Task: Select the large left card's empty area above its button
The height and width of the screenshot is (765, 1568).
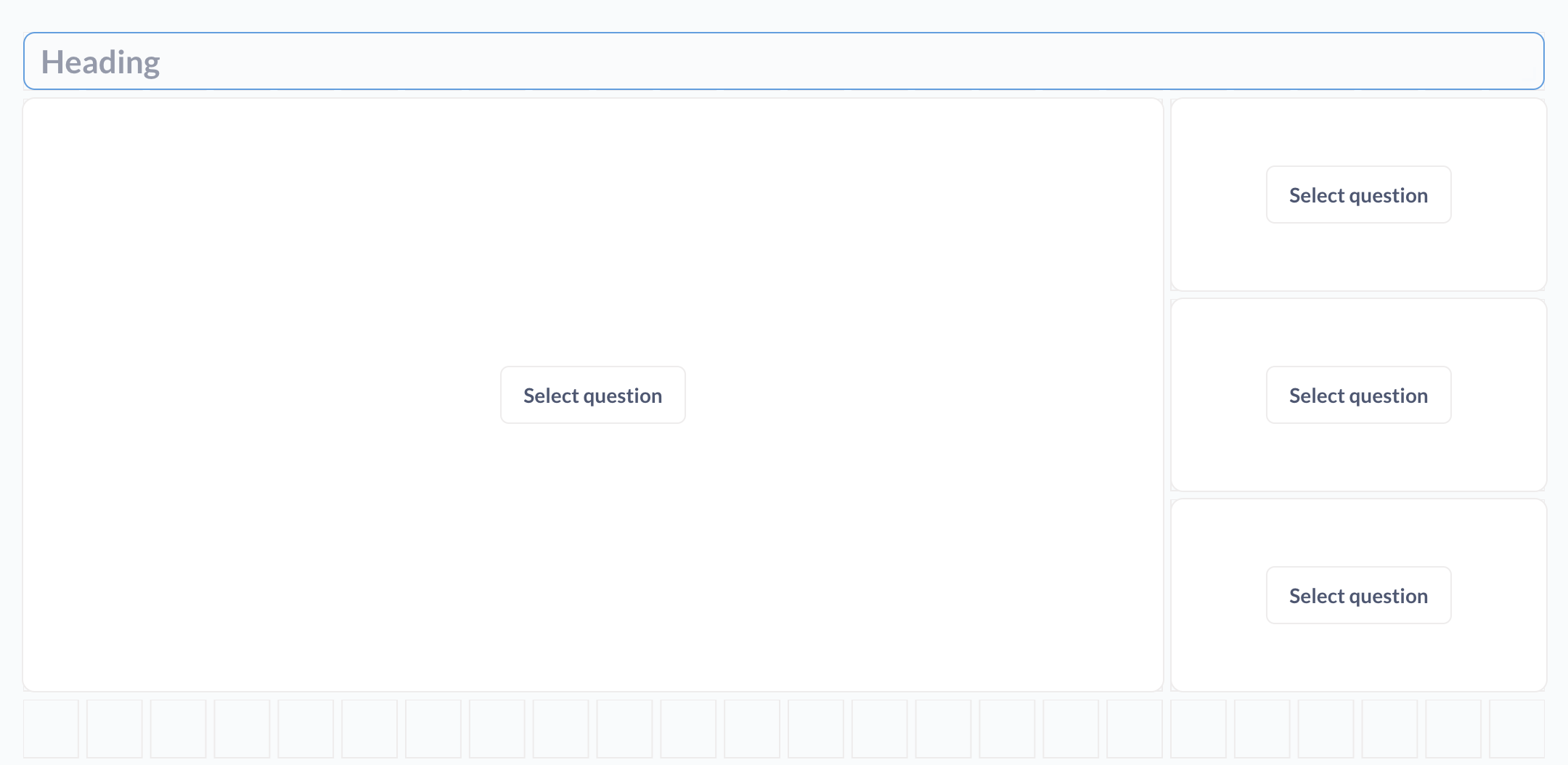Action: [x=592, y=232]
